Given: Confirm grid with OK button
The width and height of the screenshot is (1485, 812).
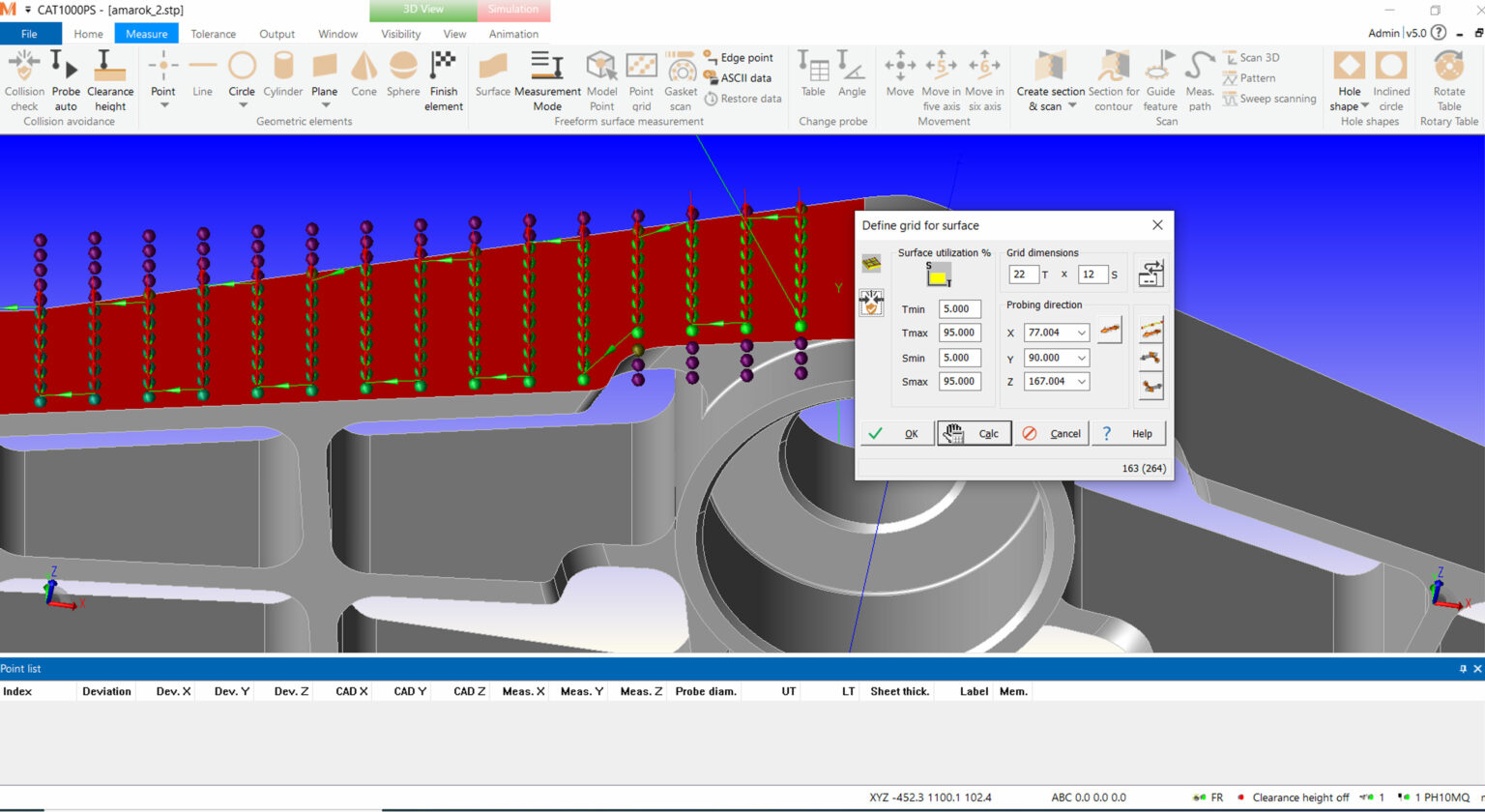Looking at the screenshot, I should click(x=897, y=434).
